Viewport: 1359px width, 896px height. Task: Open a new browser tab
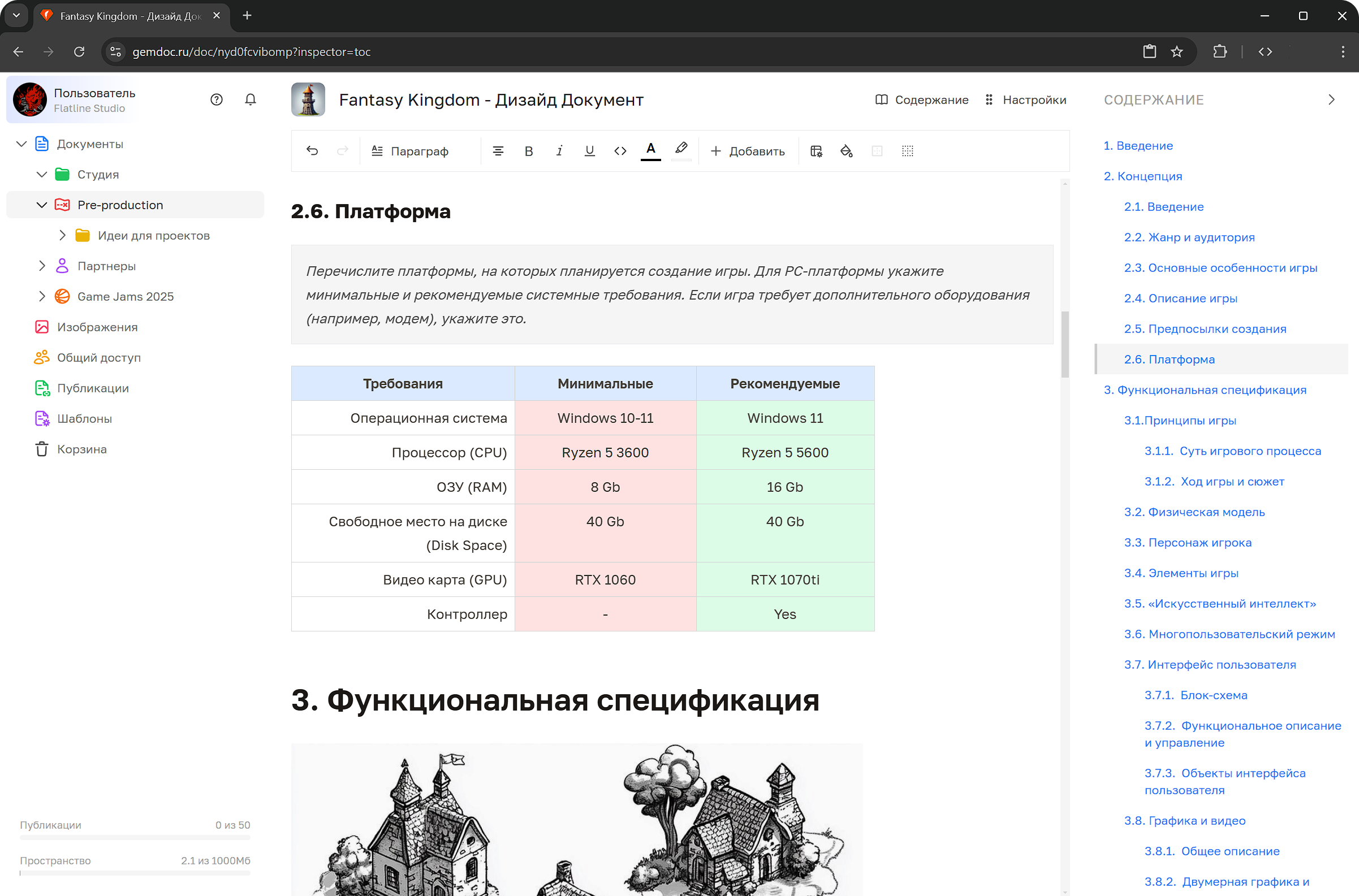click(247, 15)
